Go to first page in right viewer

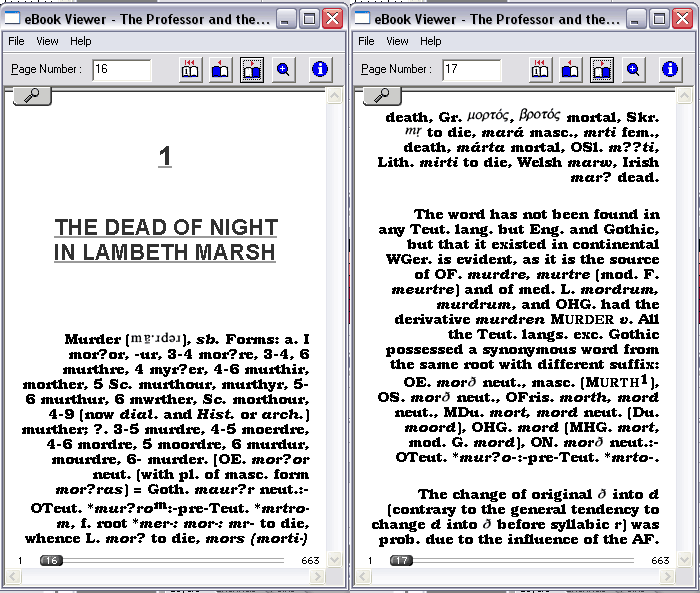540,69
